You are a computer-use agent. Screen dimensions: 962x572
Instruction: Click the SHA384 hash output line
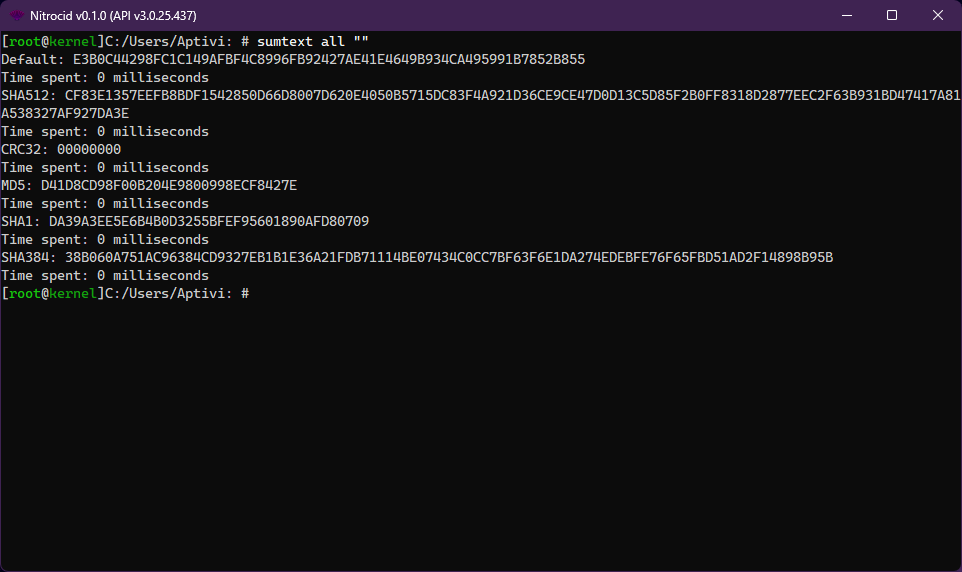click(417, 257)
